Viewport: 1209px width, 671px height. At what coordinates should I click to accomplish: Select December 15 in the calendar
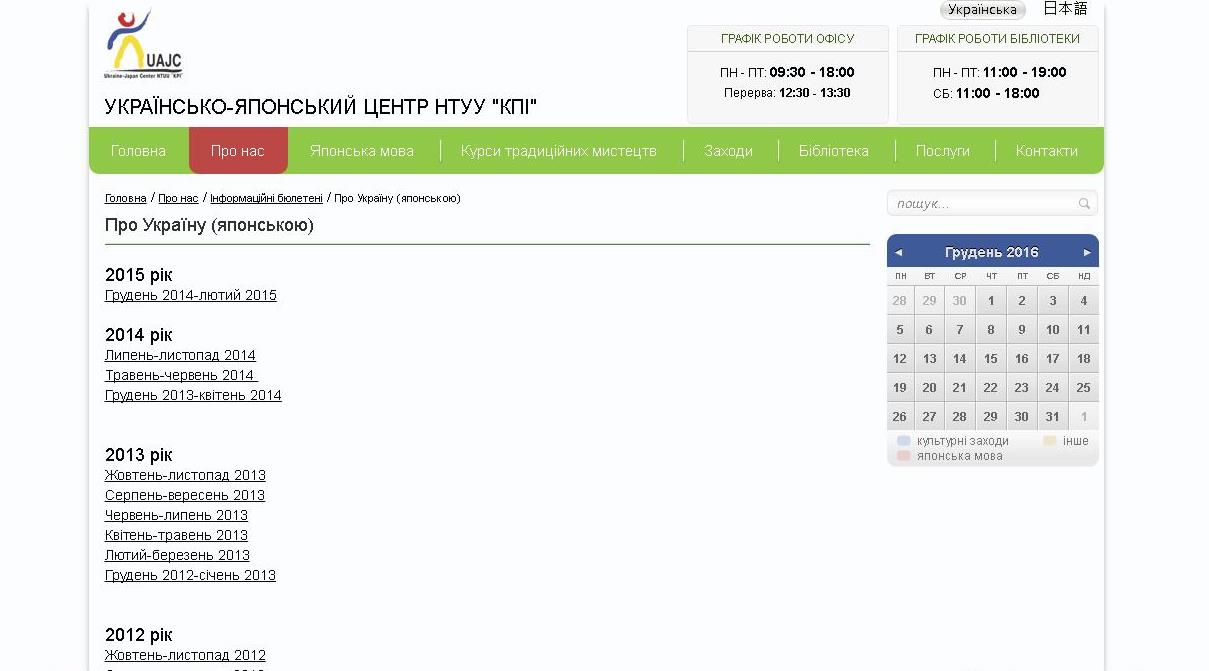tap(990, 358)
